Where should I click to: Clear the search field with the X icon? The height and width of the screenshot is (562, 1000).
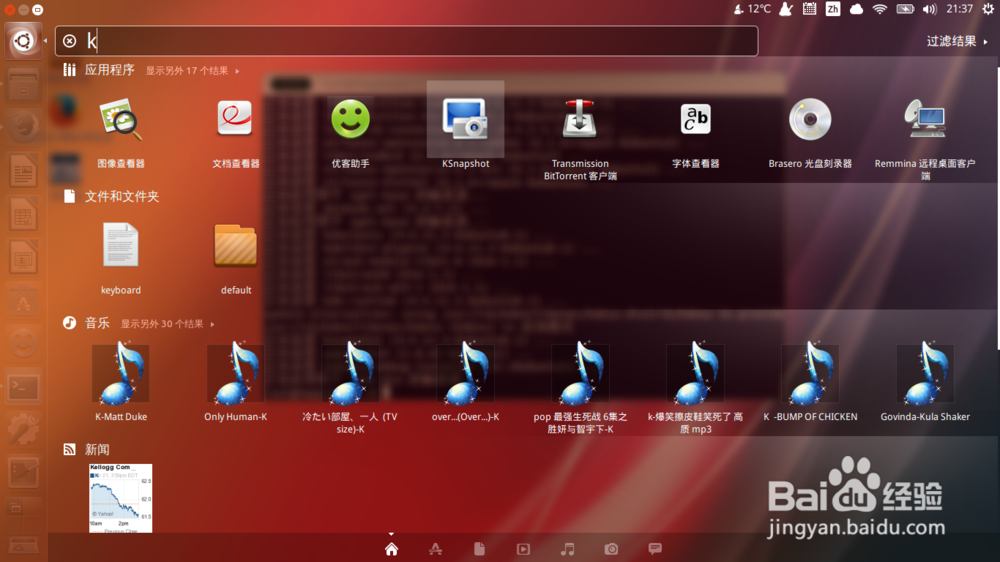pyautogui.click(x=70, y=41)
